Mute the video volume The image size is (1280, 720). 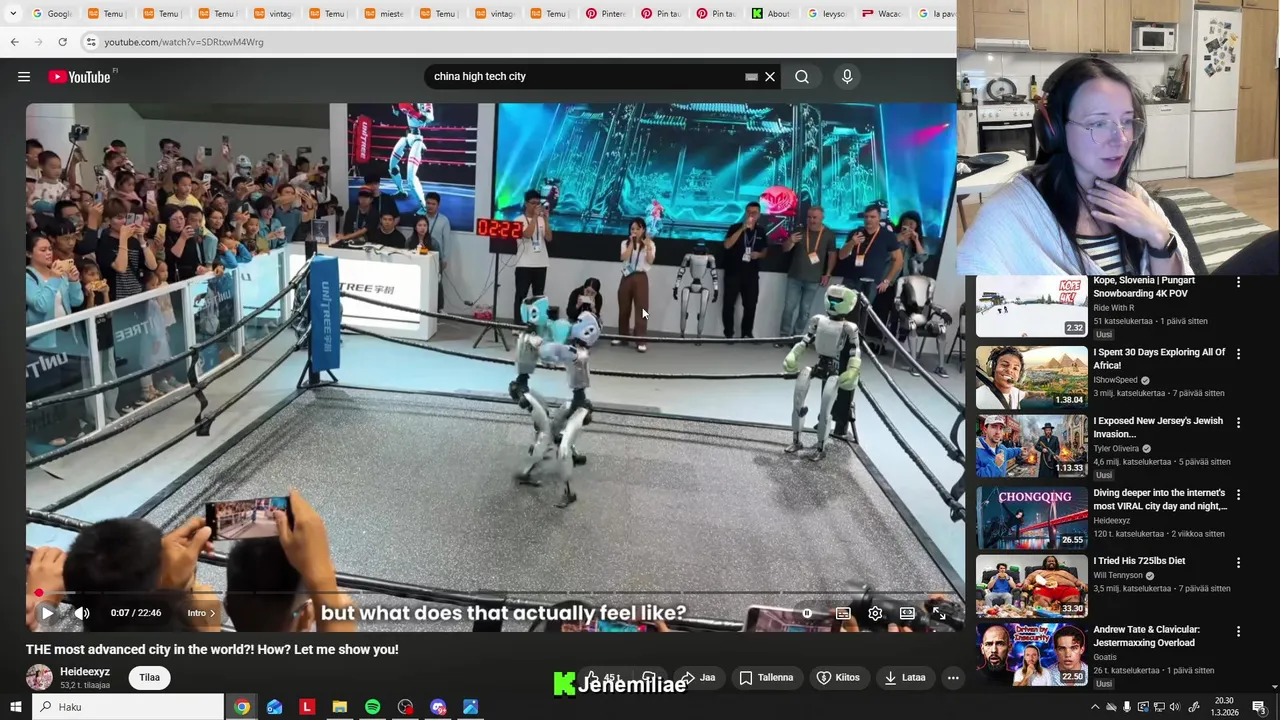point(82,613)
